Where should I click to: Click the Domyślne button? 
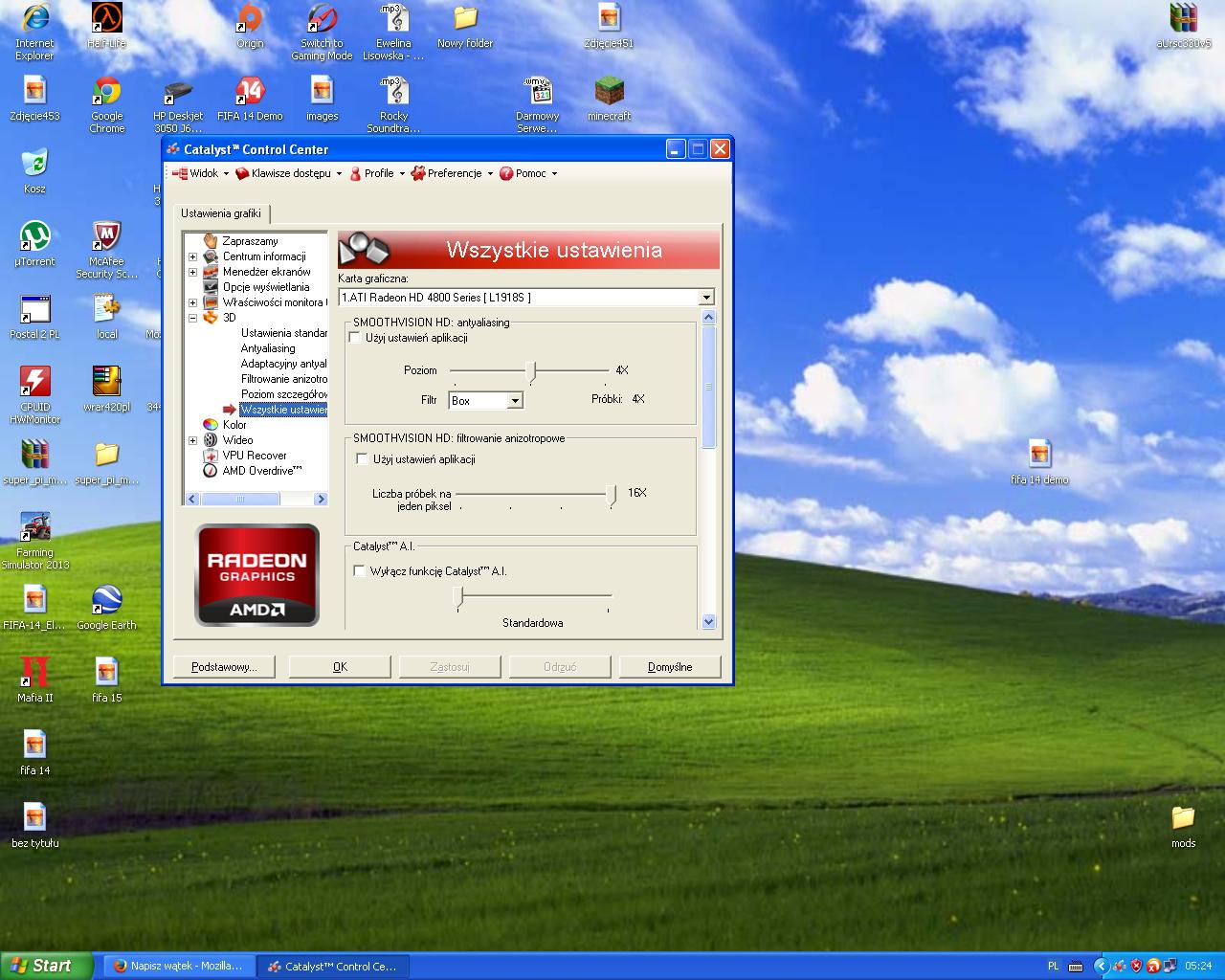pyautogui.click(x=670, y=667)
